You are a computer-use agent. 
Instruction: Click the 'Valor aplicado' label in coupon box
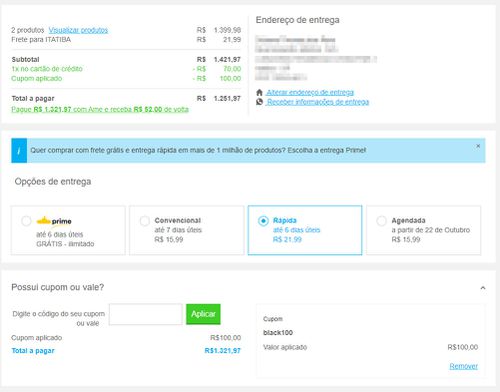(285, 347)
